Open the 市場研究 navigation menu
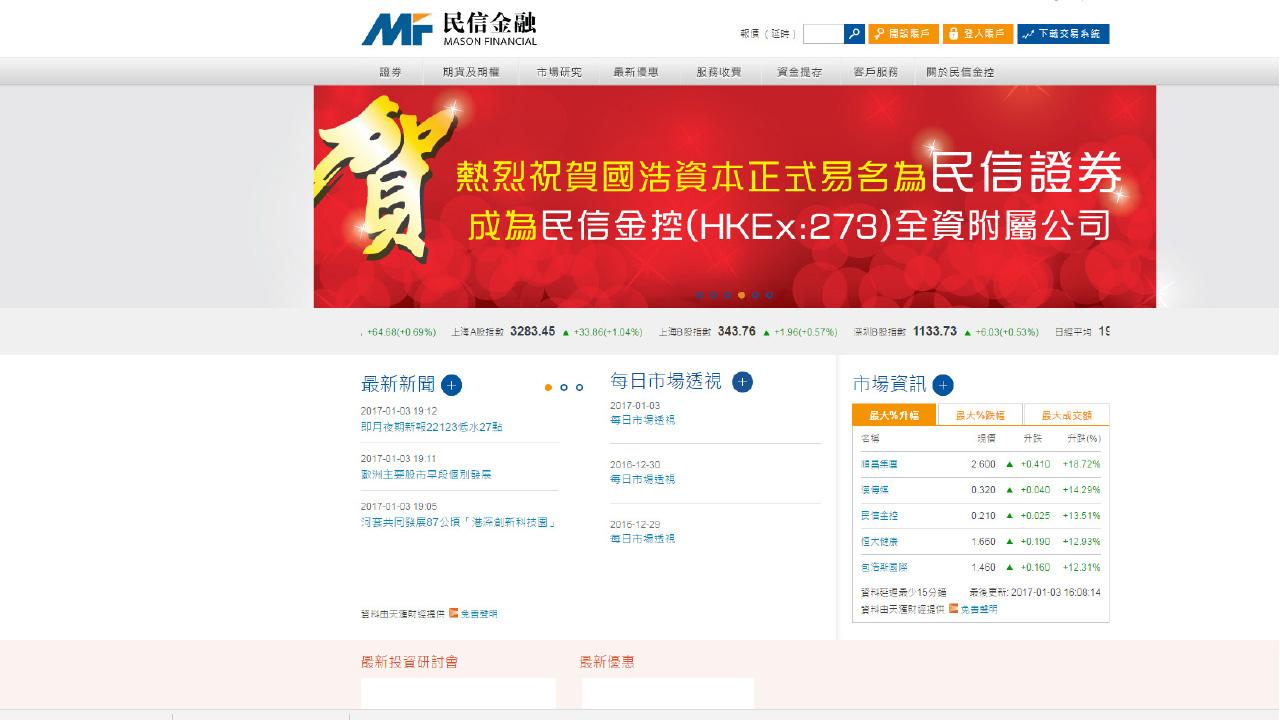 (558, 72)
